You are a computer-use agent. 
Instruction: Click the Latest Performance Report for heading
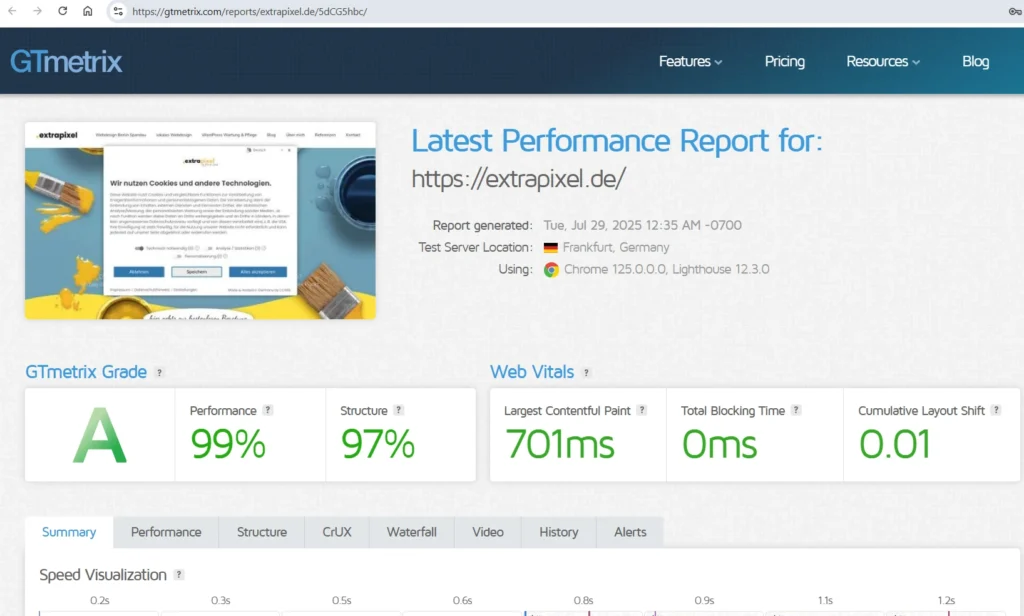616,141
